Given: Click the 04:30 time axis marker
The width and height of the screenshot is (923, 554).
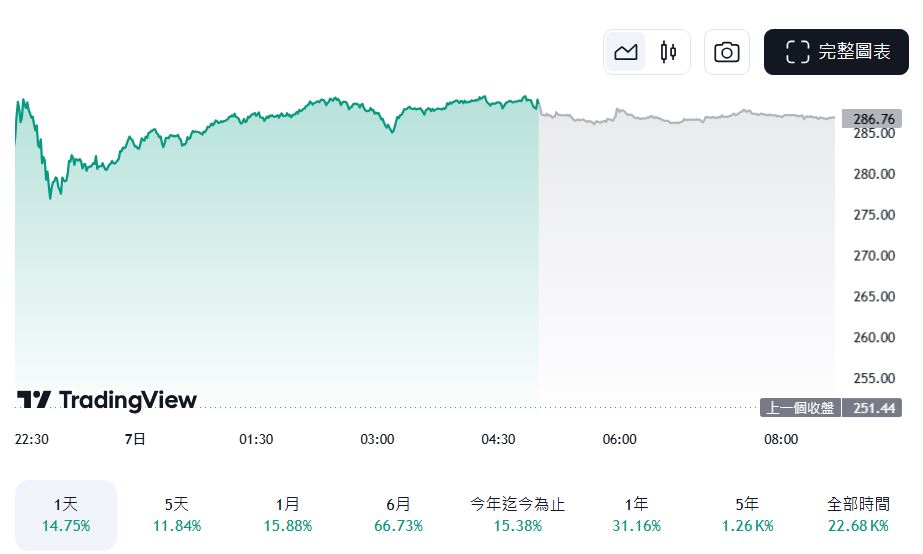Looking at the screenshot, I should pyautogui.click(x=498, y=439).
